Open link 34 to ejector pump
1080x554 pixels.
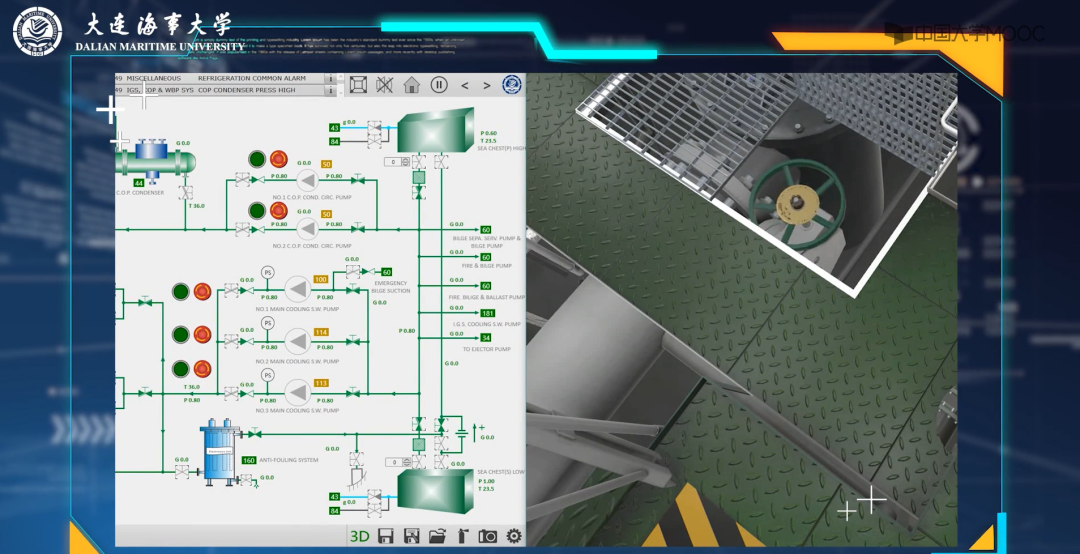[486, 338]
